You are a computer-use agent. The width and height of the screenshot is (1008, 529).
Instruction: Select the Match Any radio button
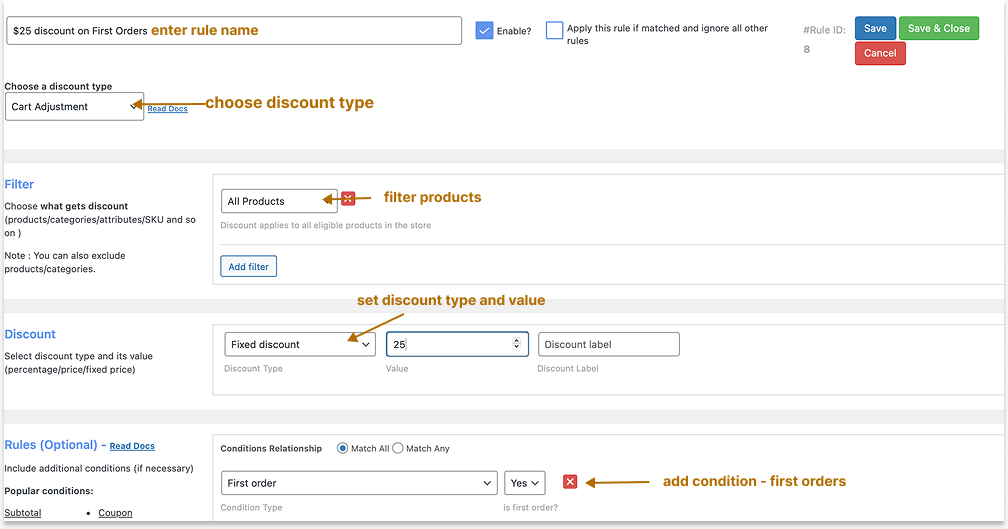point(398,448)
